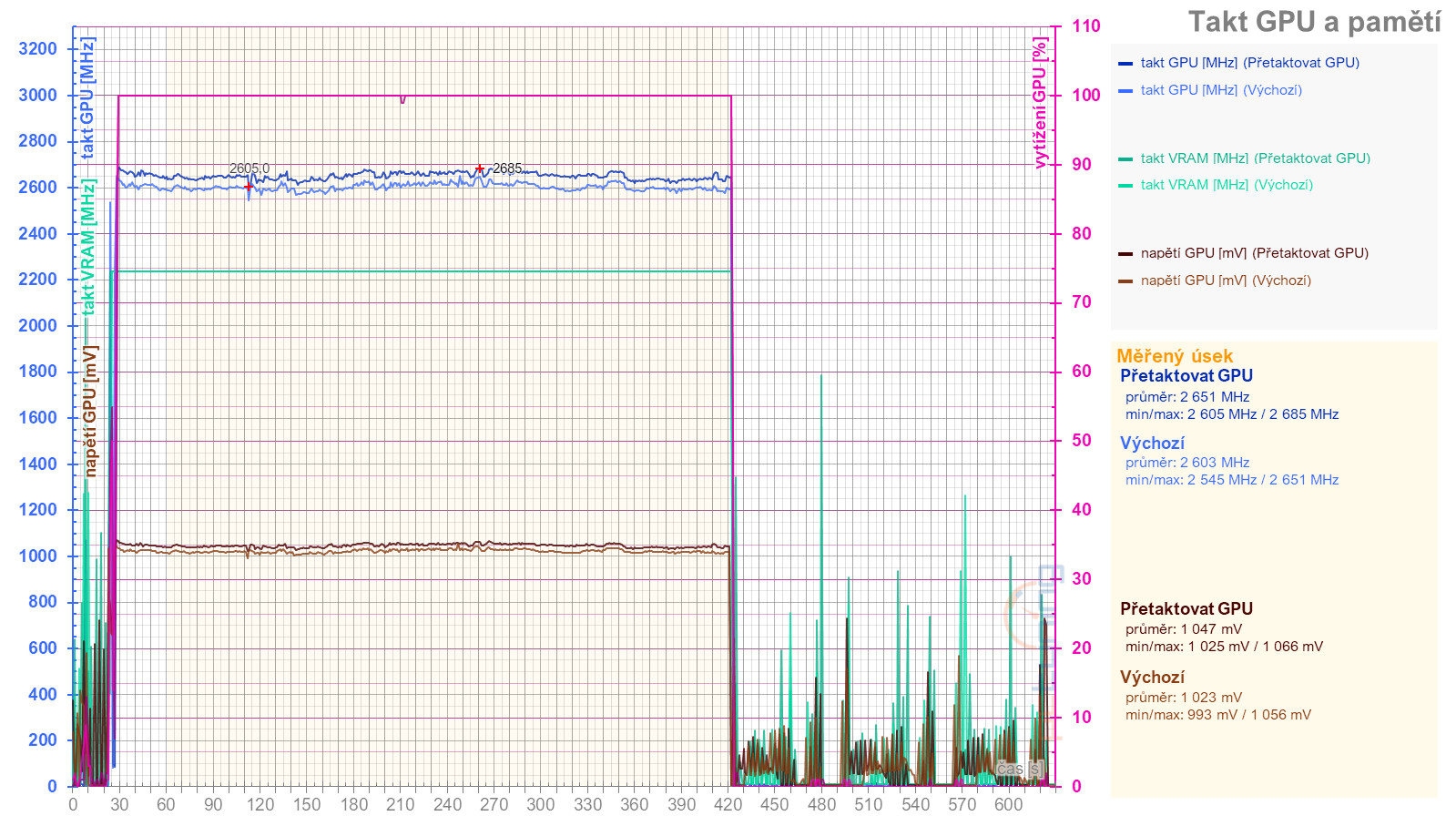Click the blue Výchozí clock heading
Viewport: 1456px width, 816px height.
[1152, 444]
